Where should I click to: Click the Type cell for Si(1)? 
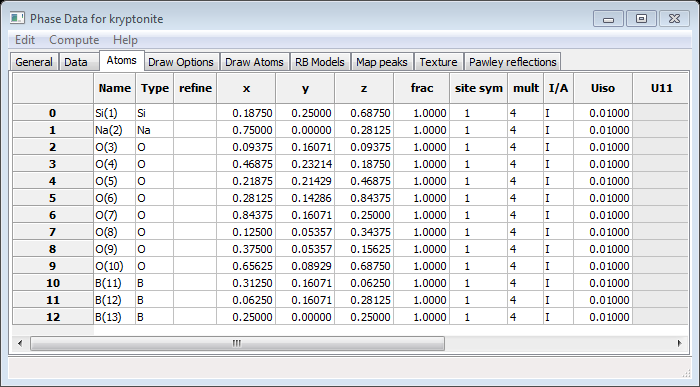tap(154, 113)
